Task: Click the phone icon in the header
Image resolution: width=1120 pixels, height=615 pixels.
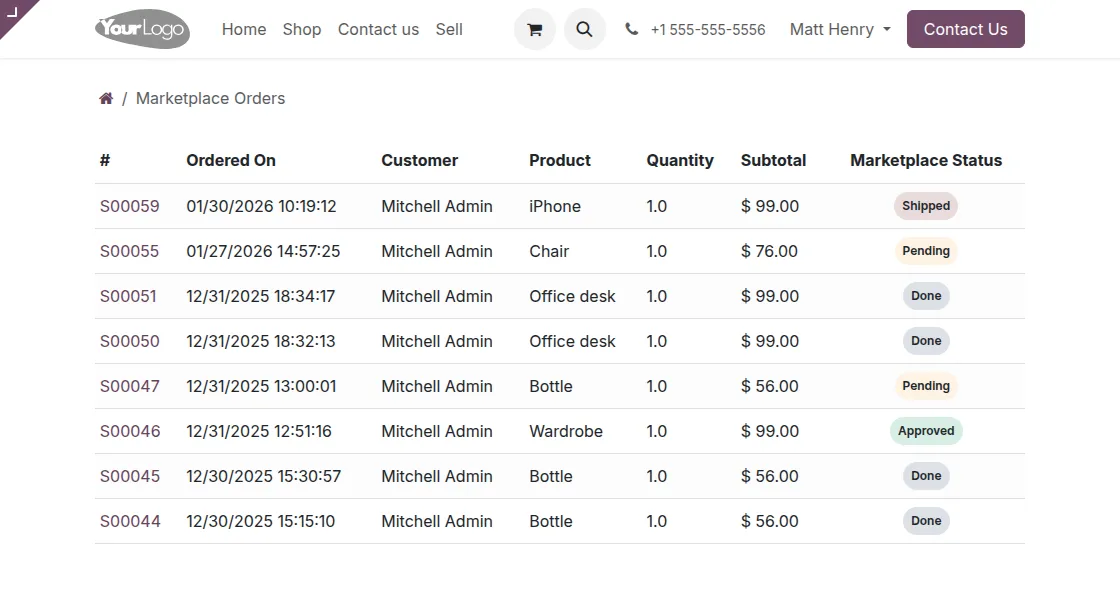Action: (631, 29)
